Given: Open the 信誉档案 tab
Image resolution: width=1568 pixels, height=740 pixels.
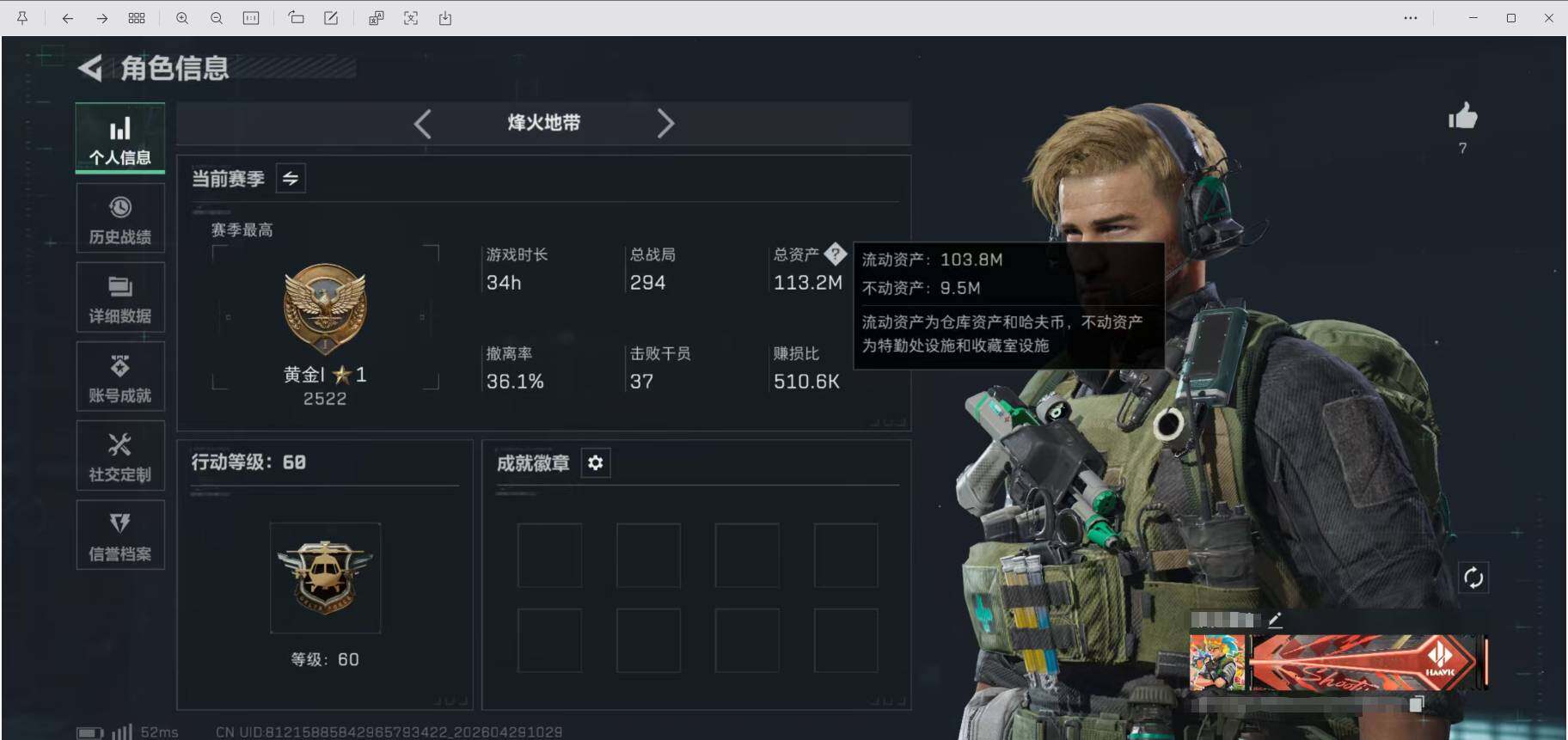Looking at the screenshot, I should pyautogui.click(x=120, y=535).
